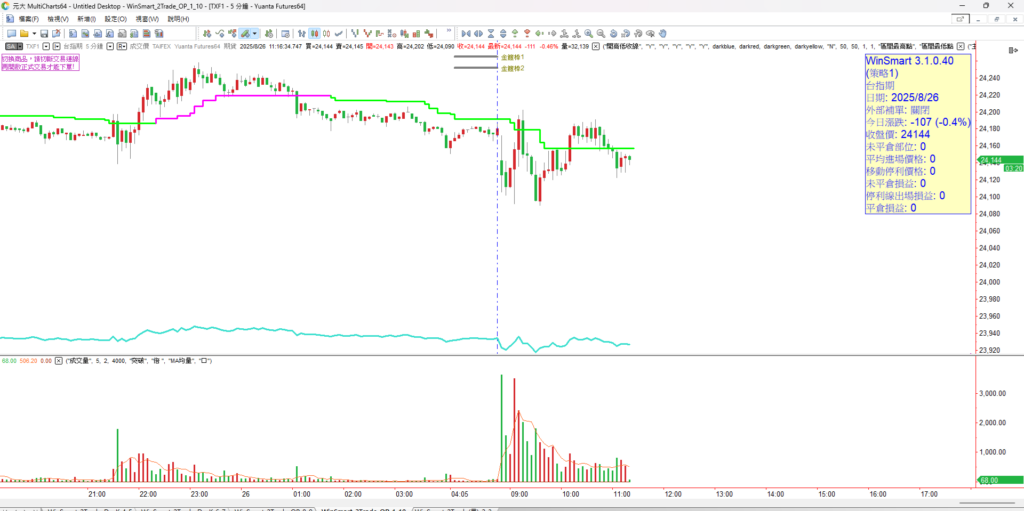The width and height of the screenshot is (1024, 511).
Task: Toggle the box before the 開高低收線 indicator
Action: pos(596,46)
